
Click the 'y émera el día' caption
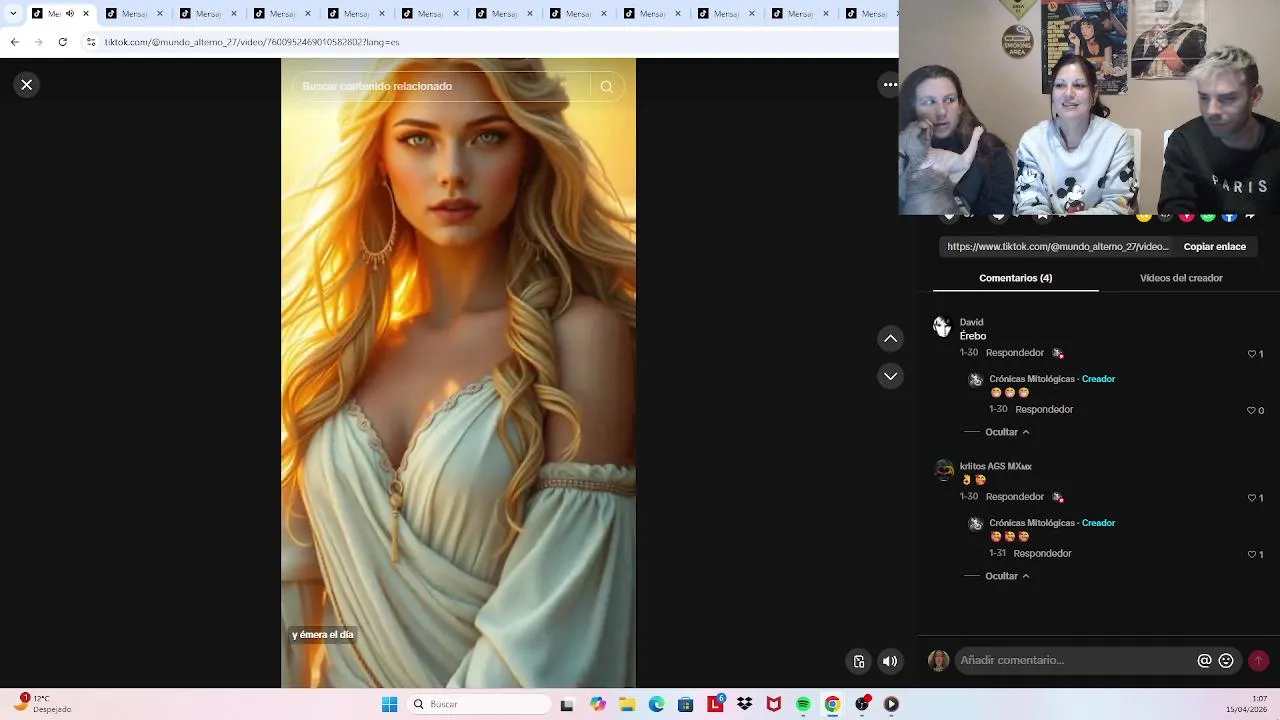pyautogui.click(x=322, y=634)
